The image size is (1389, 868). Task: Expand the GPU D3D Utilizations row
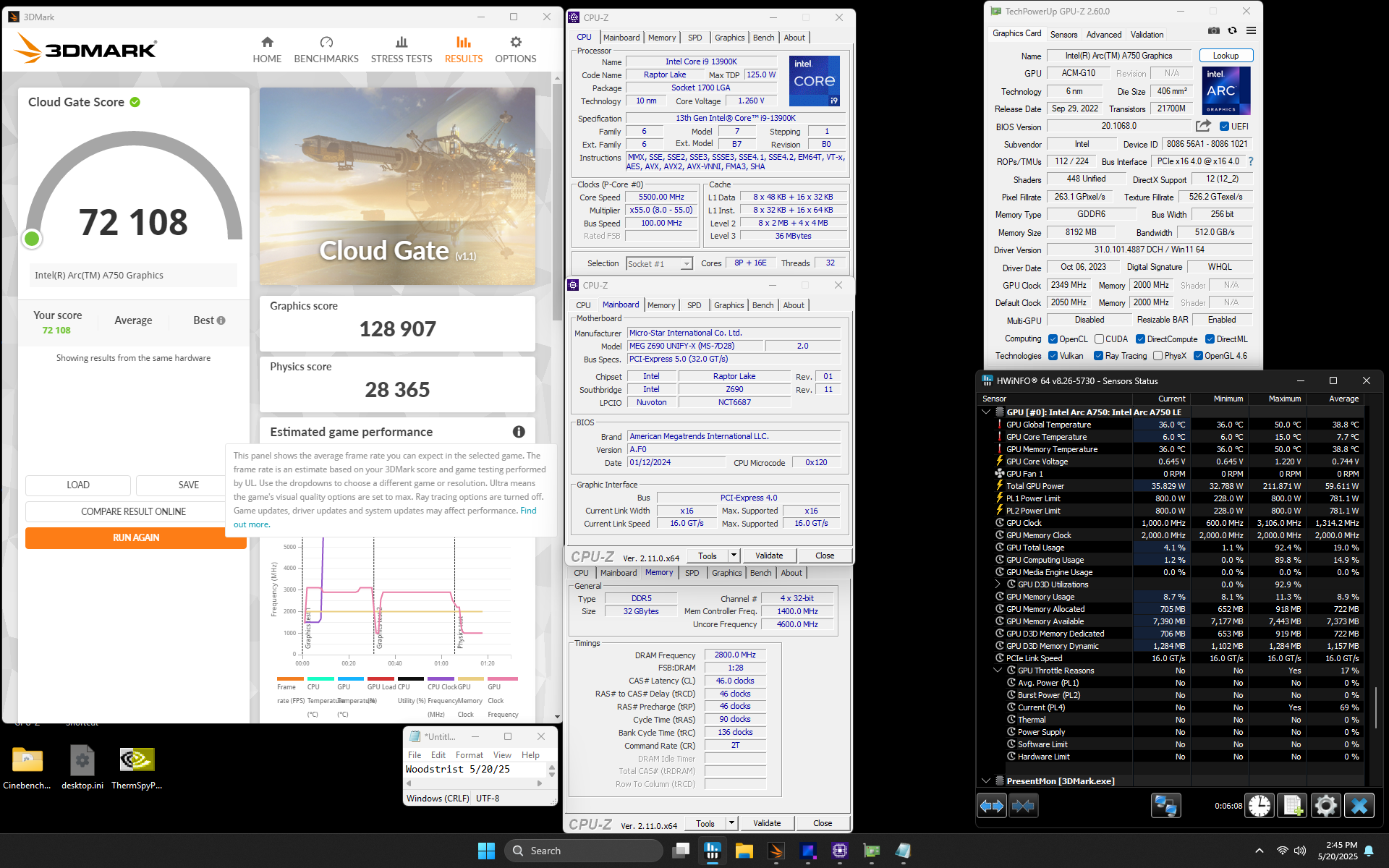tap(998, 584)
